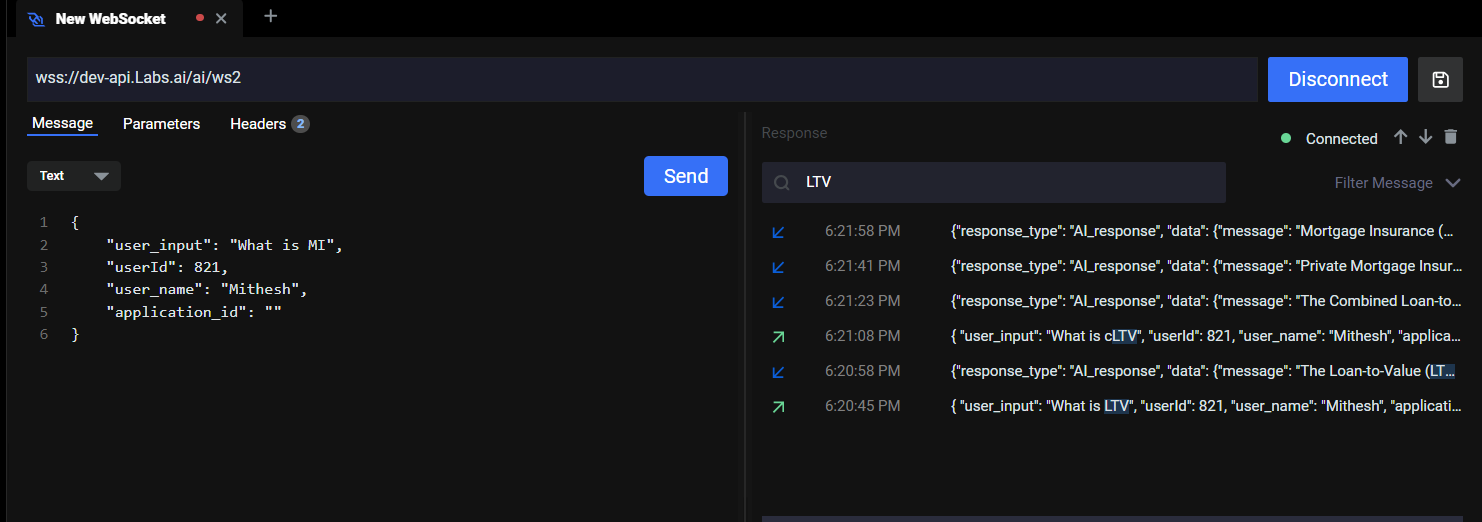Switch to the Parameters tab
Image resolution: width=1482 pixels, height=522 pixels.
[161, 124]
